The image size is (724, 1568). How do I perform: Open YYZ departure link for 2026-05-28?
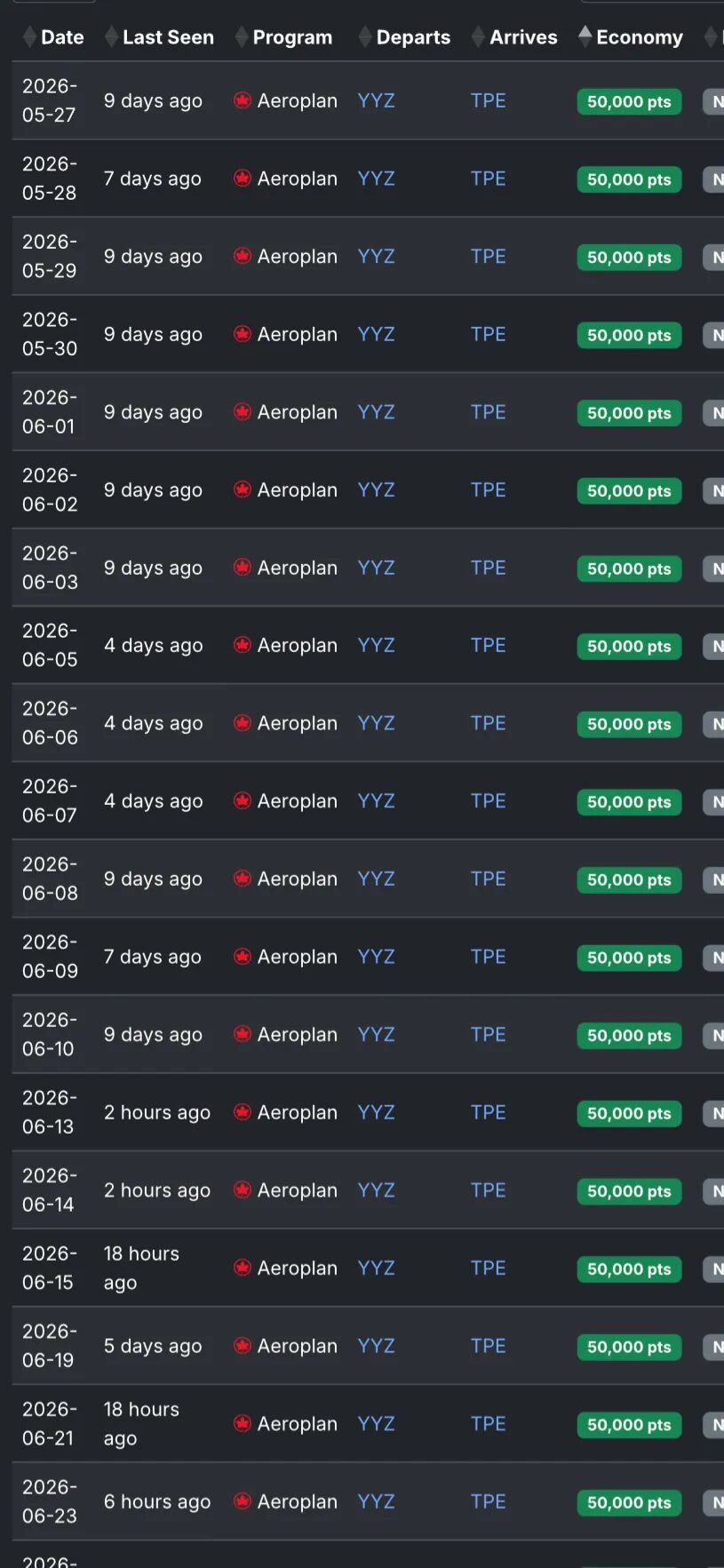click(376, 179)
